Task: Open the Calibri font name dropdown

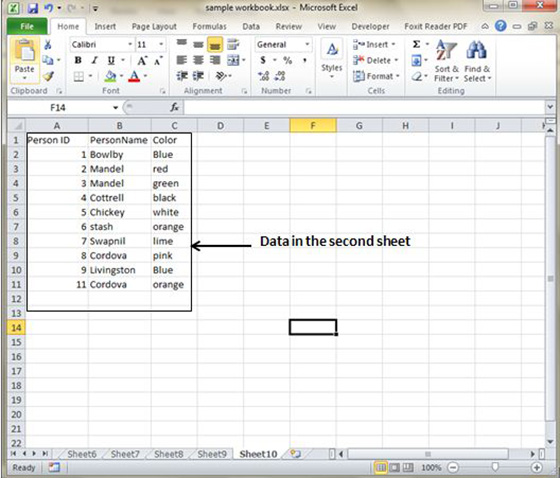Action: pos(130,44)
